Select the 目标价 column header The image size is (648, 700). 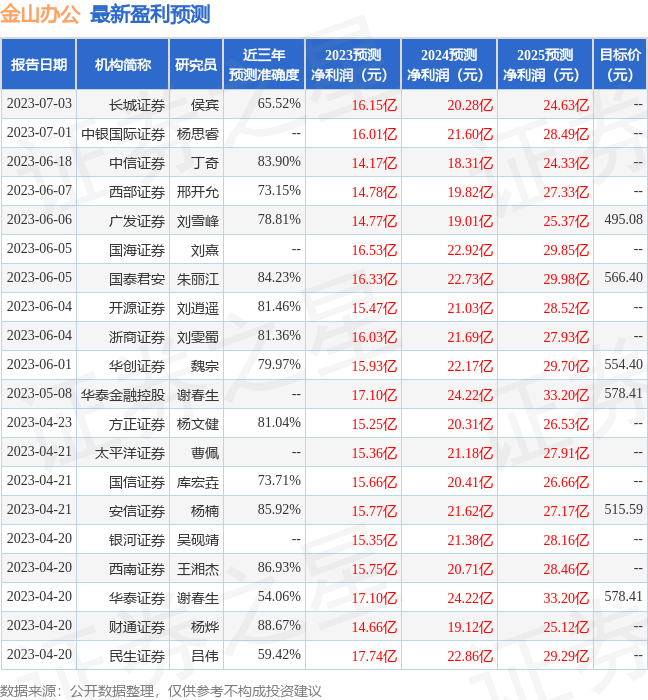[x=620, y=64]
